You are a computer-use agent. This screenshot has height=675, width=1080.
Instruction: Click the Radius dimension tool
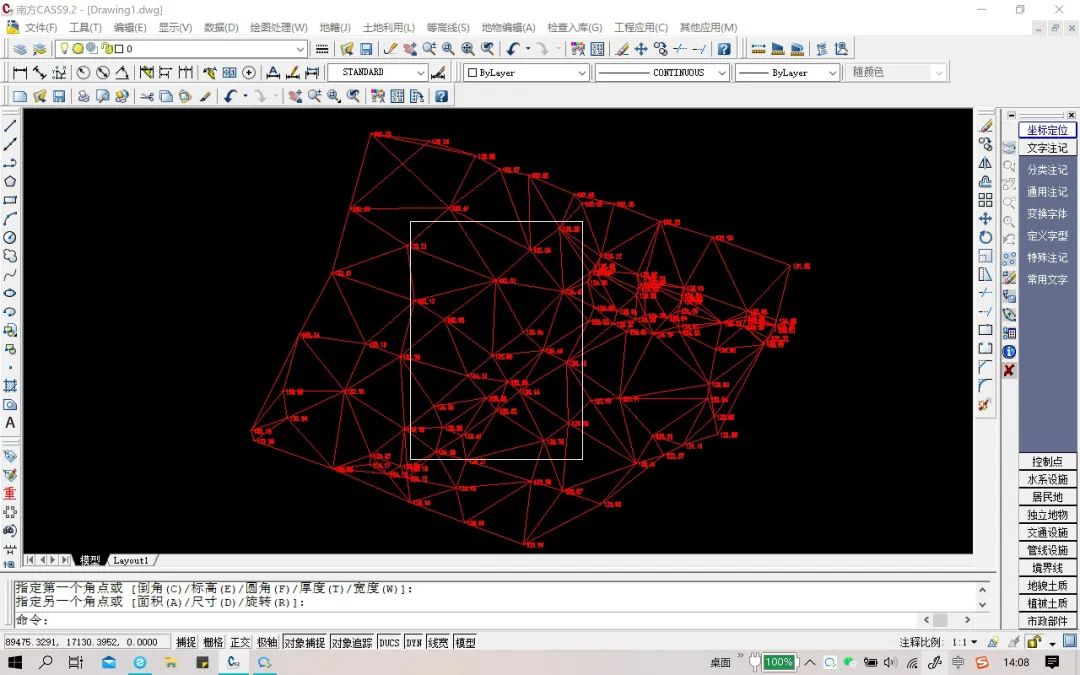pyautogui.click(x=83, y=72)
